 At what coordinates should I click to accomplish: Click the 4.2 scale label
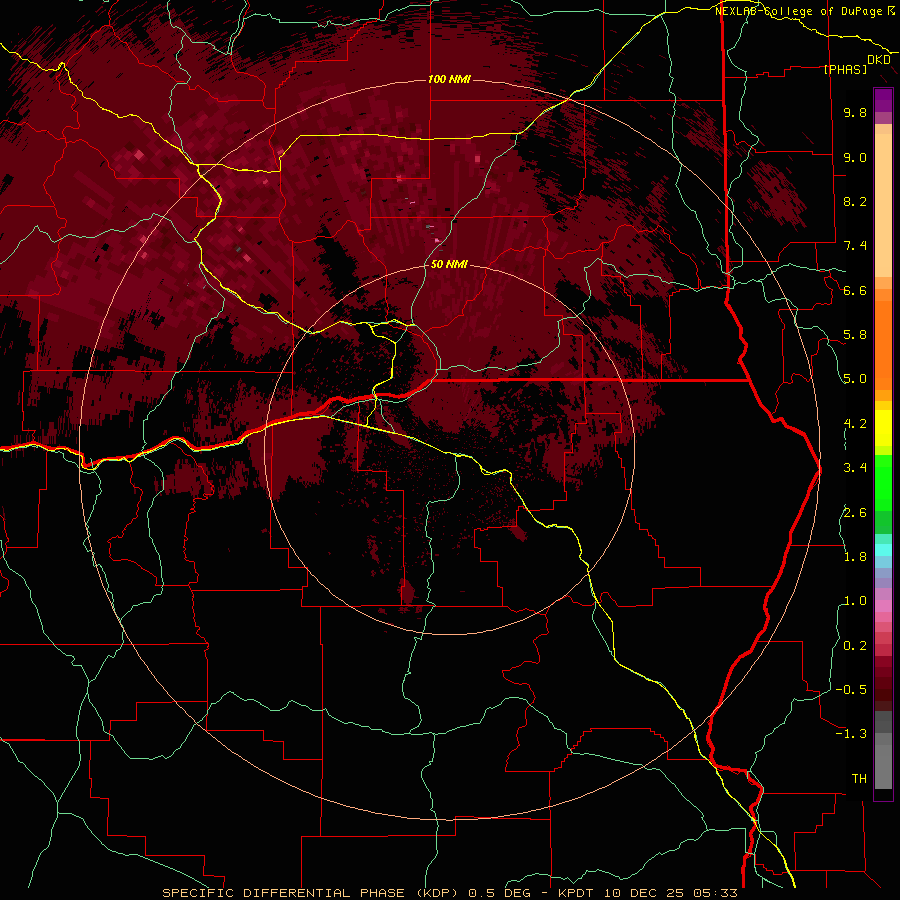coord(855,424)
